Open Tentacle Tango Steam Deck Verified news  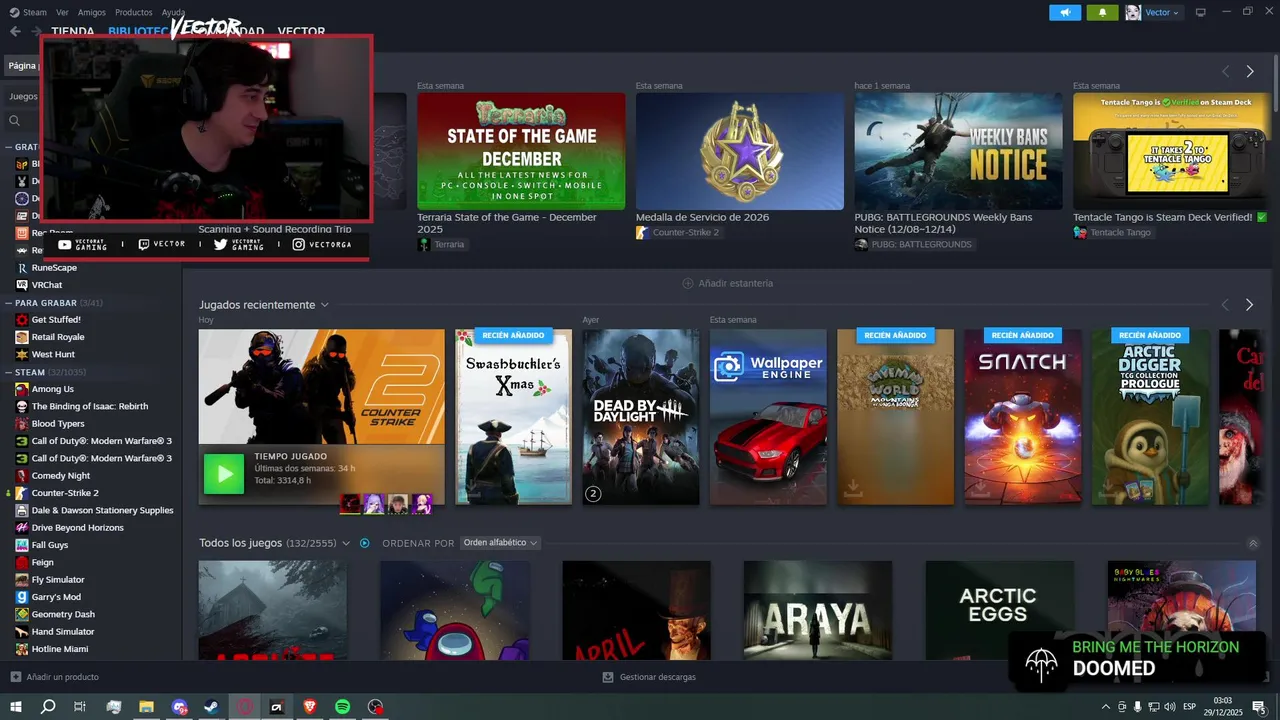pyautogui.click(x=1171, y=151)
